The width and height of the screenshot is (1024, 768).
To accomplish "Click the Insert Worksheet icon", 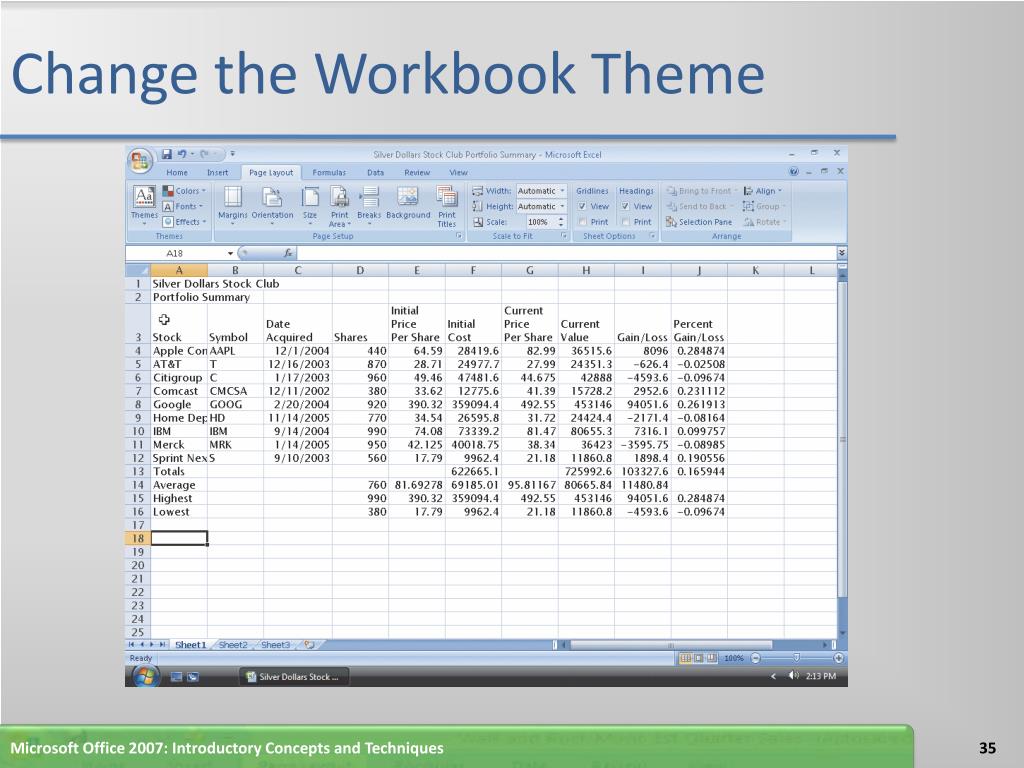I will (x=310, y=645).
